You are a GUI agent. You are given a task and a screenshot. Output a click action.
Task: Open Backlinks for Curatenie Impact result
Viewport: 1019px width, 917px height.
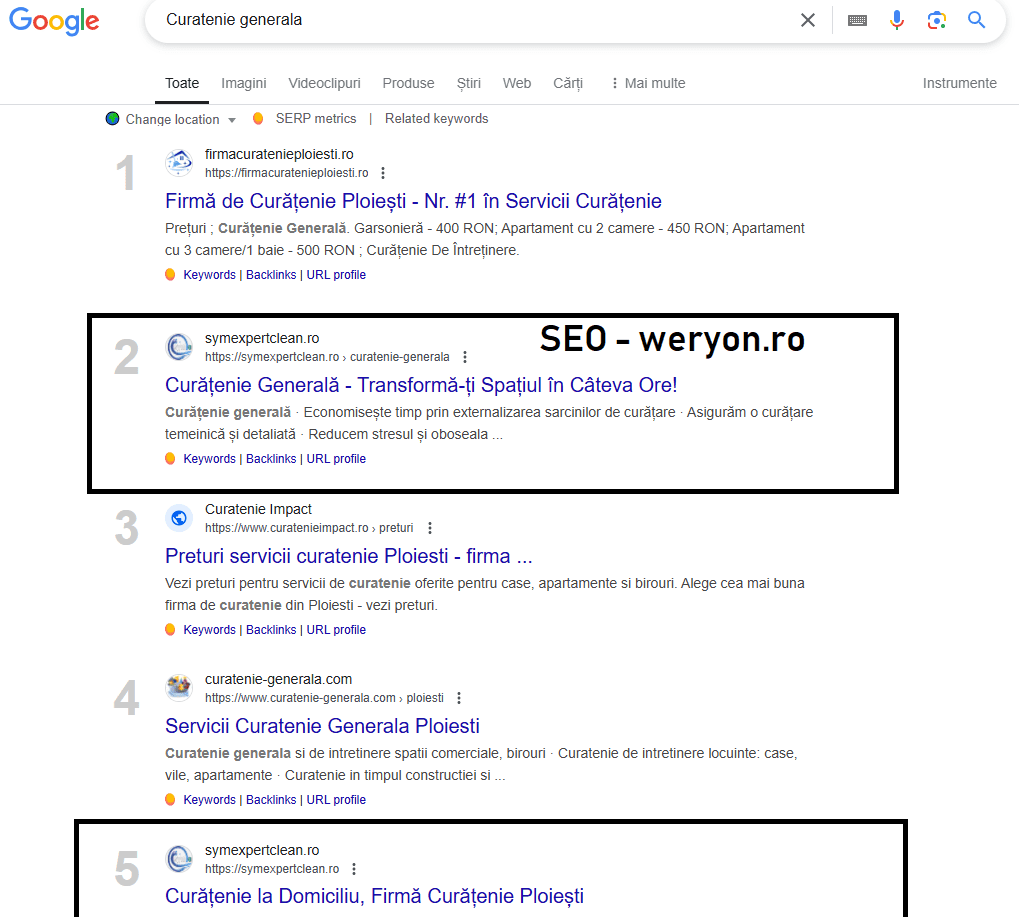[271, 629]
